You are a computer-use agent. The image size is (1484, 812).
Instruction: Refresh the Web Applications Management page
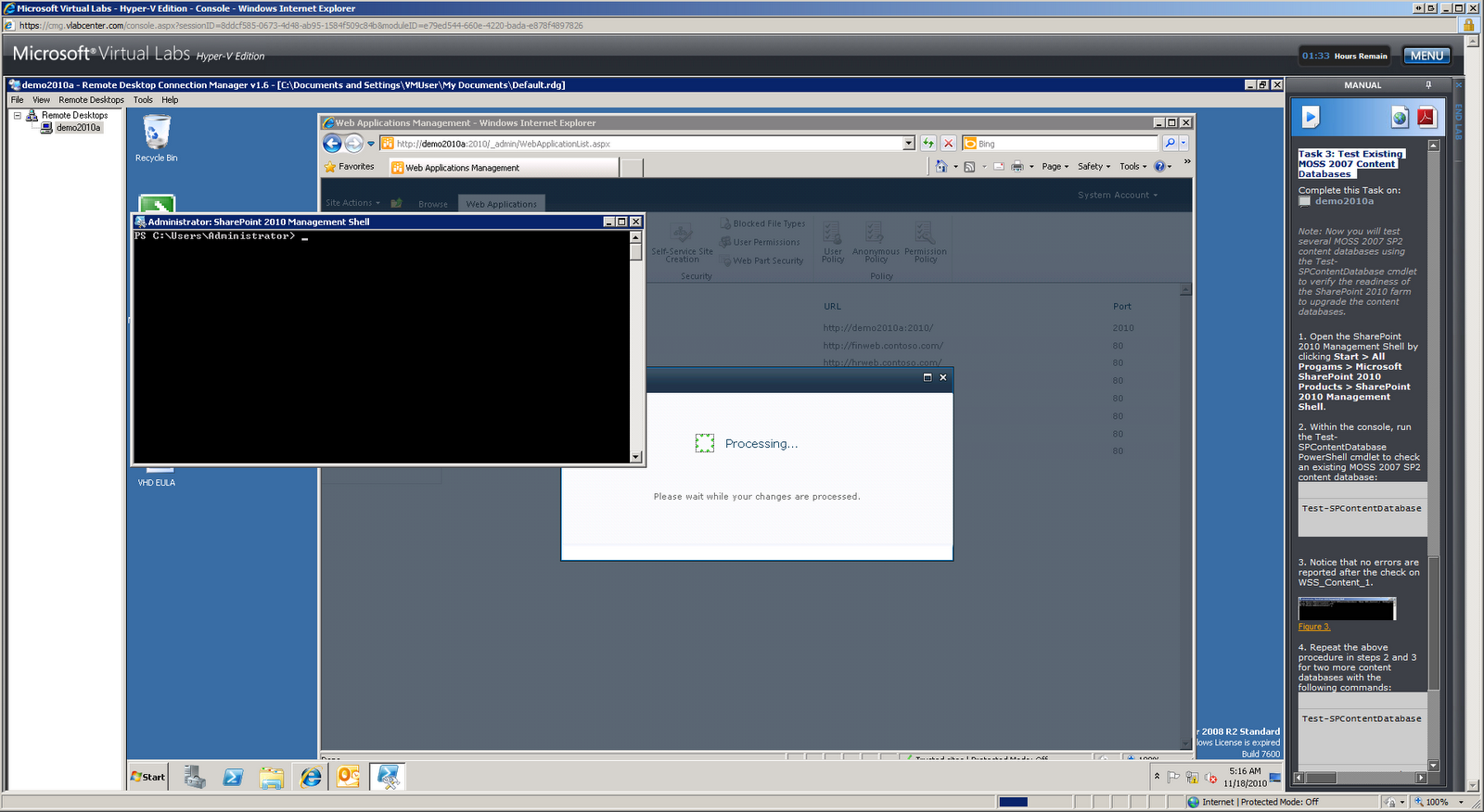928,144
